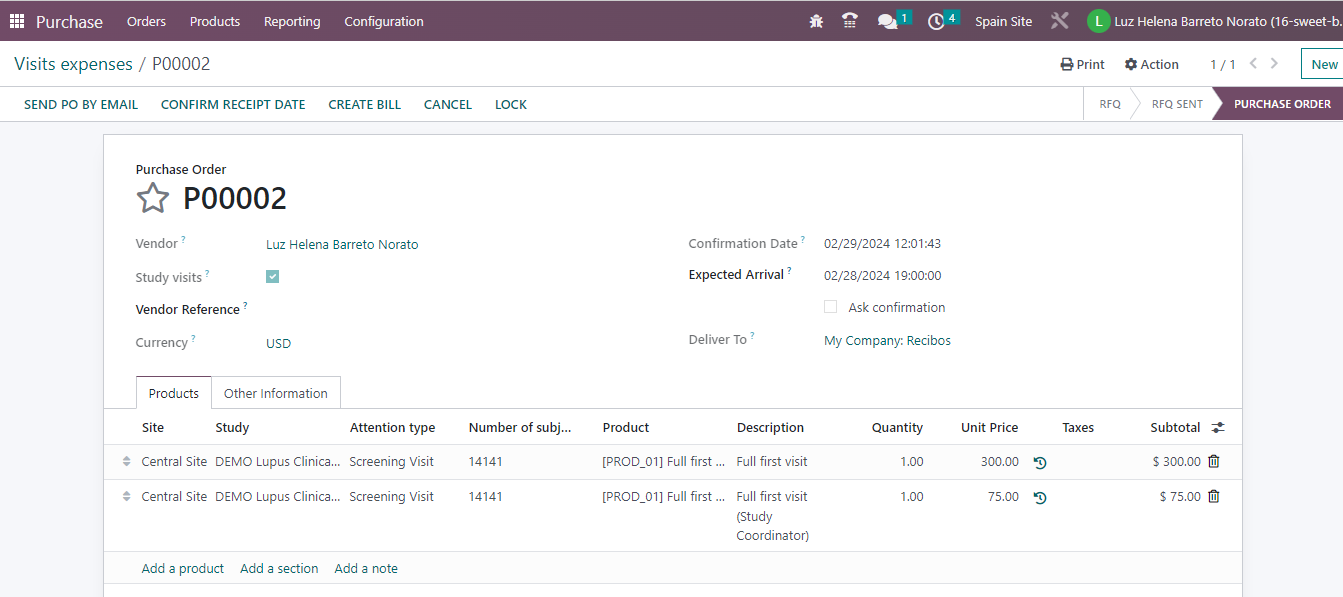The width and height of the screenshot is (1343, 597).
Task: Open the Configuration menu
Action: (384, 21)
